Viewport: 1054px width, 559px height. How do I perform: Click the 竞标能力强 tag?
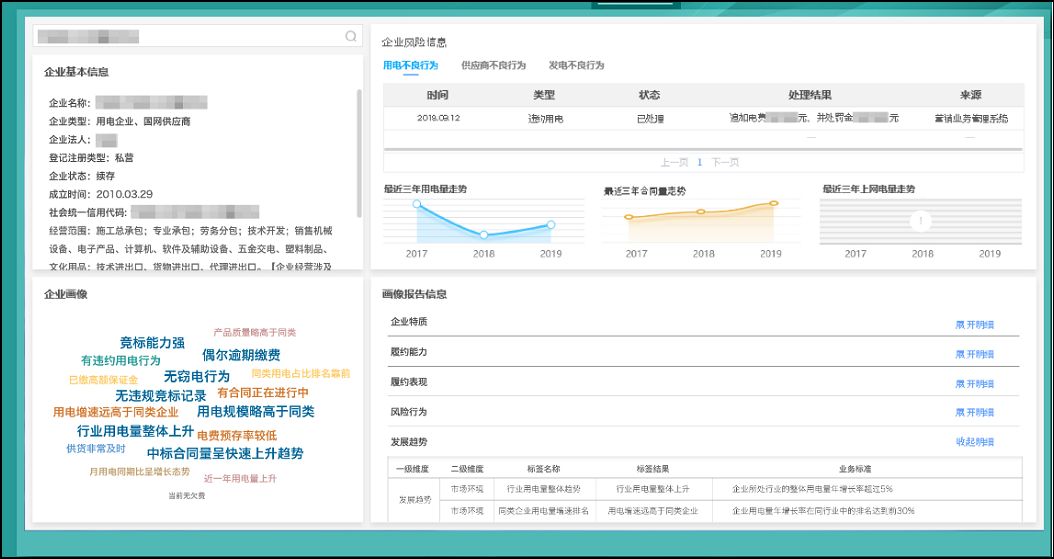click(152, 343)
